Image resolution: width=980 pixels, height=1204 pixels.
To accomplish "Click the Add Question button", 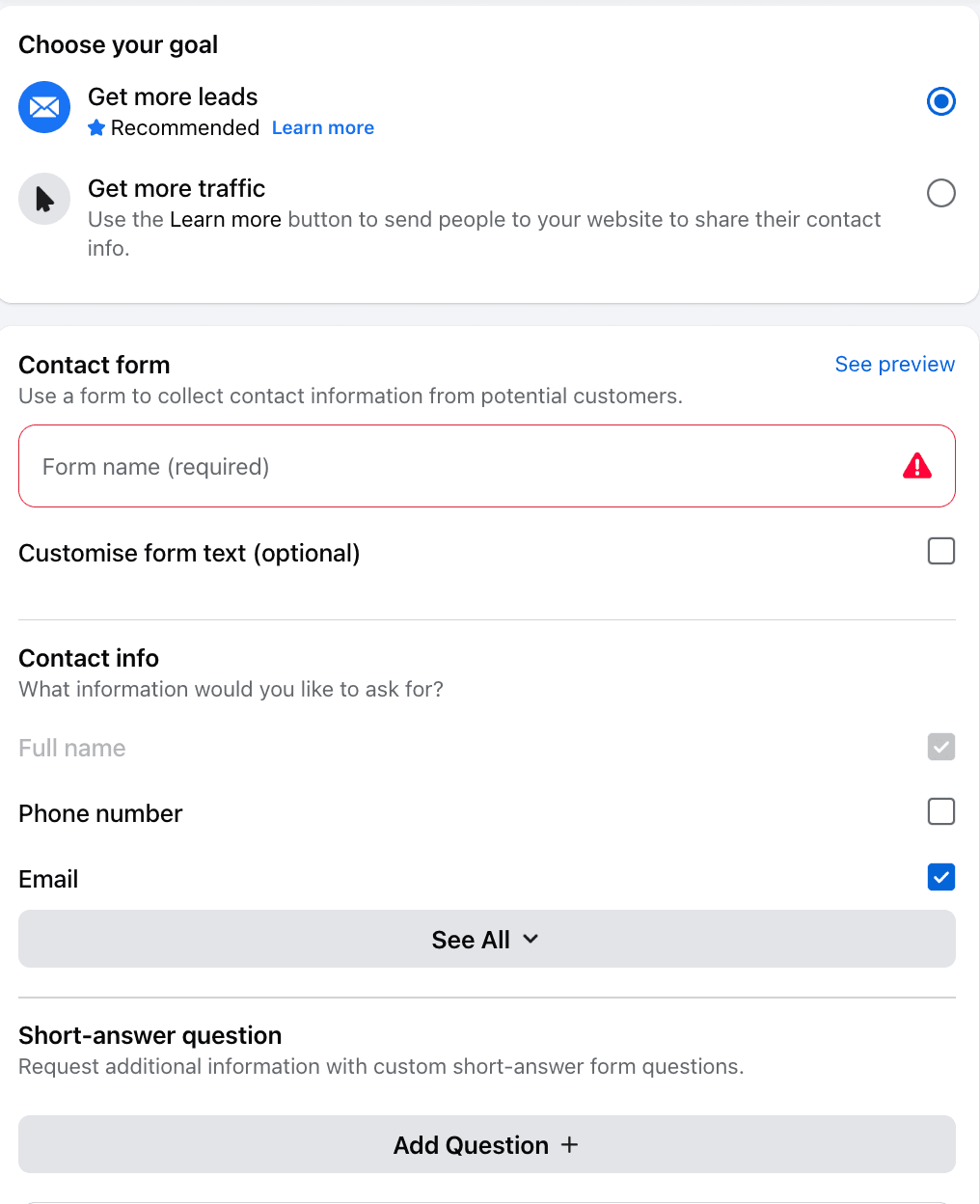I will pos(486,1144).
